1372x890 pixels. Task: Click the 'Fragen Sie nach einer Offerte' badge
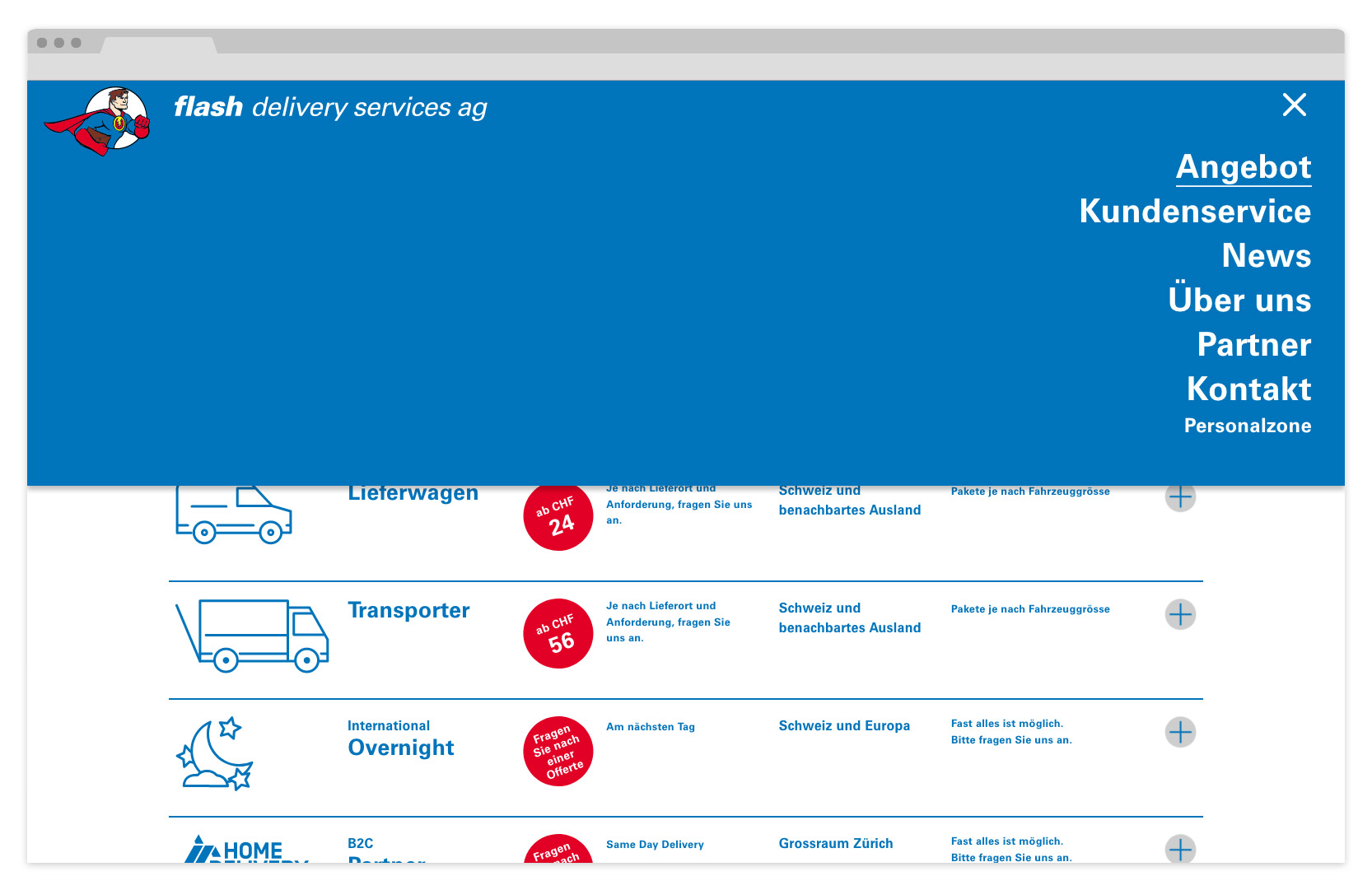558,752
